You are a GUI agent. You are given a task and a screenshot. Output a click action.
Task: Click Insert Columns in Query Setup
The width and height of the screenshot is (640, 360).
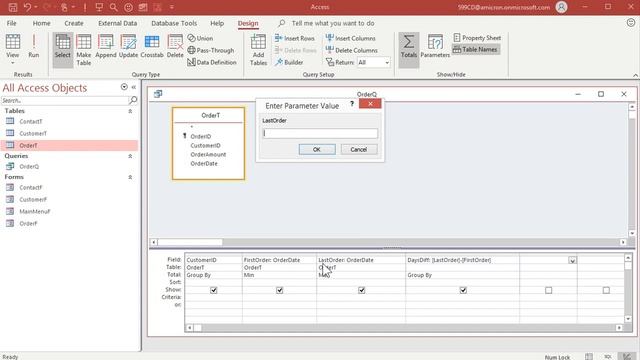(x=350, y=38)
